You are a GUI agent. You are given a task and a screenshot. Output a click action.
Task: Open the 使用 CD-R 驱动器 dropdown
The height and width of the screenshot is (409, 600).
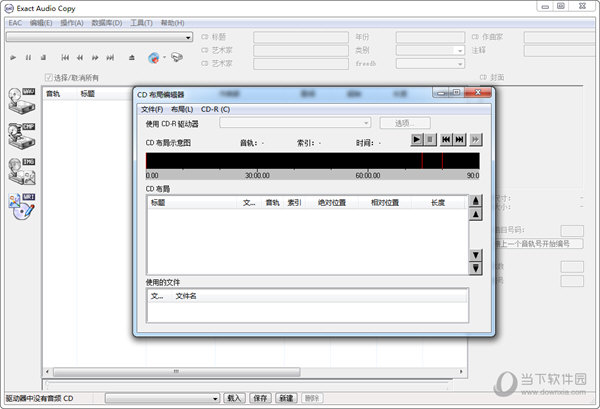coord(366,123)
